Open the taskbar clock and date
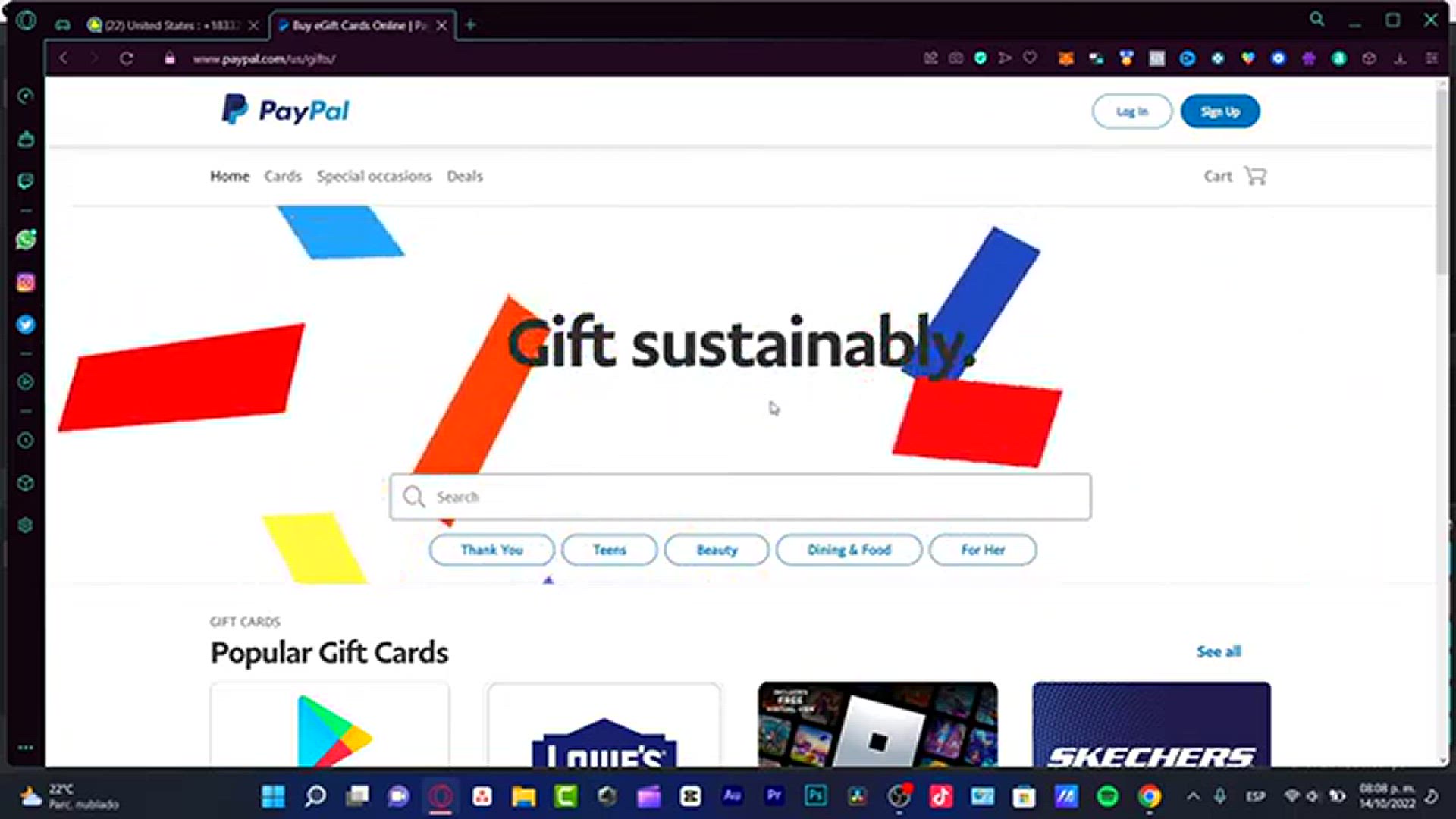 coord(1387,796)
